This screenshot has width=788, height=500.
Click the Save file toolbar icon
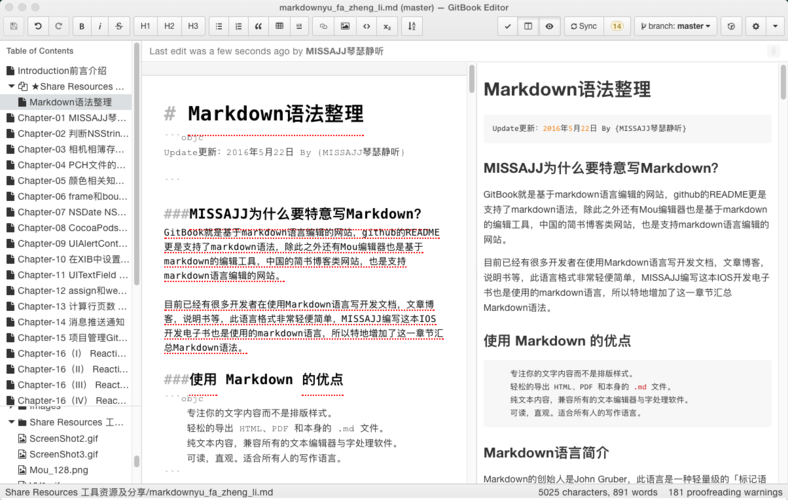14,26
